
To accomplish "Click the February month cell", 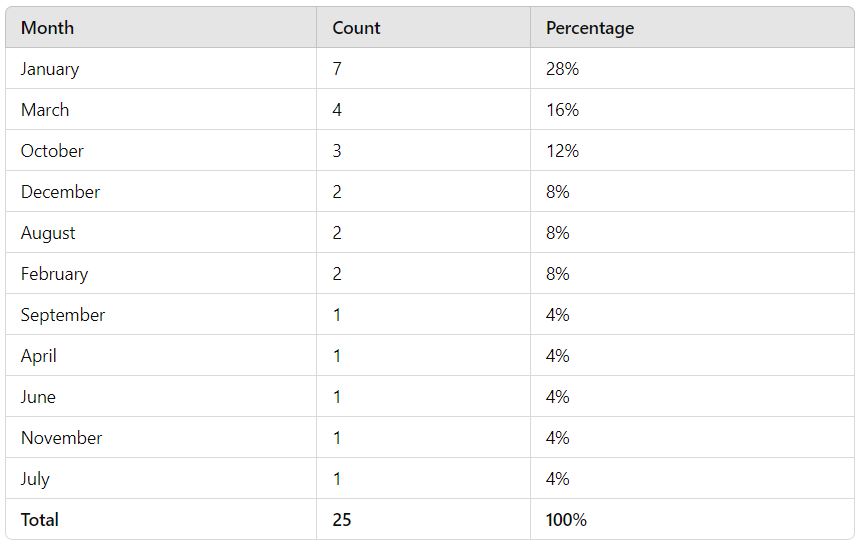I will (x=55, y=274).
